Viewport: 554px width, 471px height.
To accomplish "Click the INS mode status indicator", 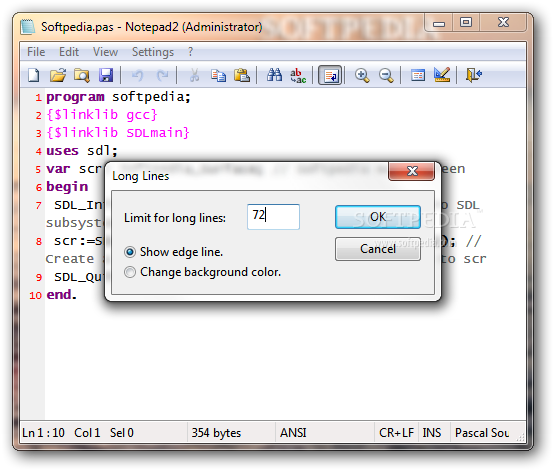I will 432,432.
